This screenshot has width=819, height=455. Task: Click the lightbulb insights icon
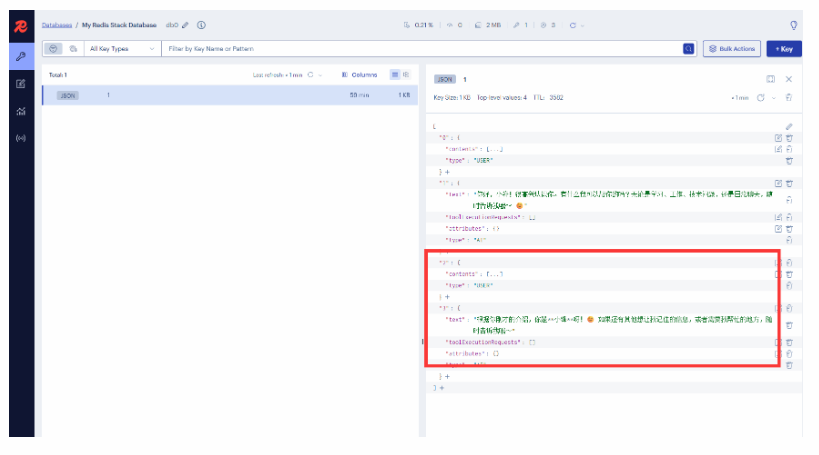pos(793,25)
